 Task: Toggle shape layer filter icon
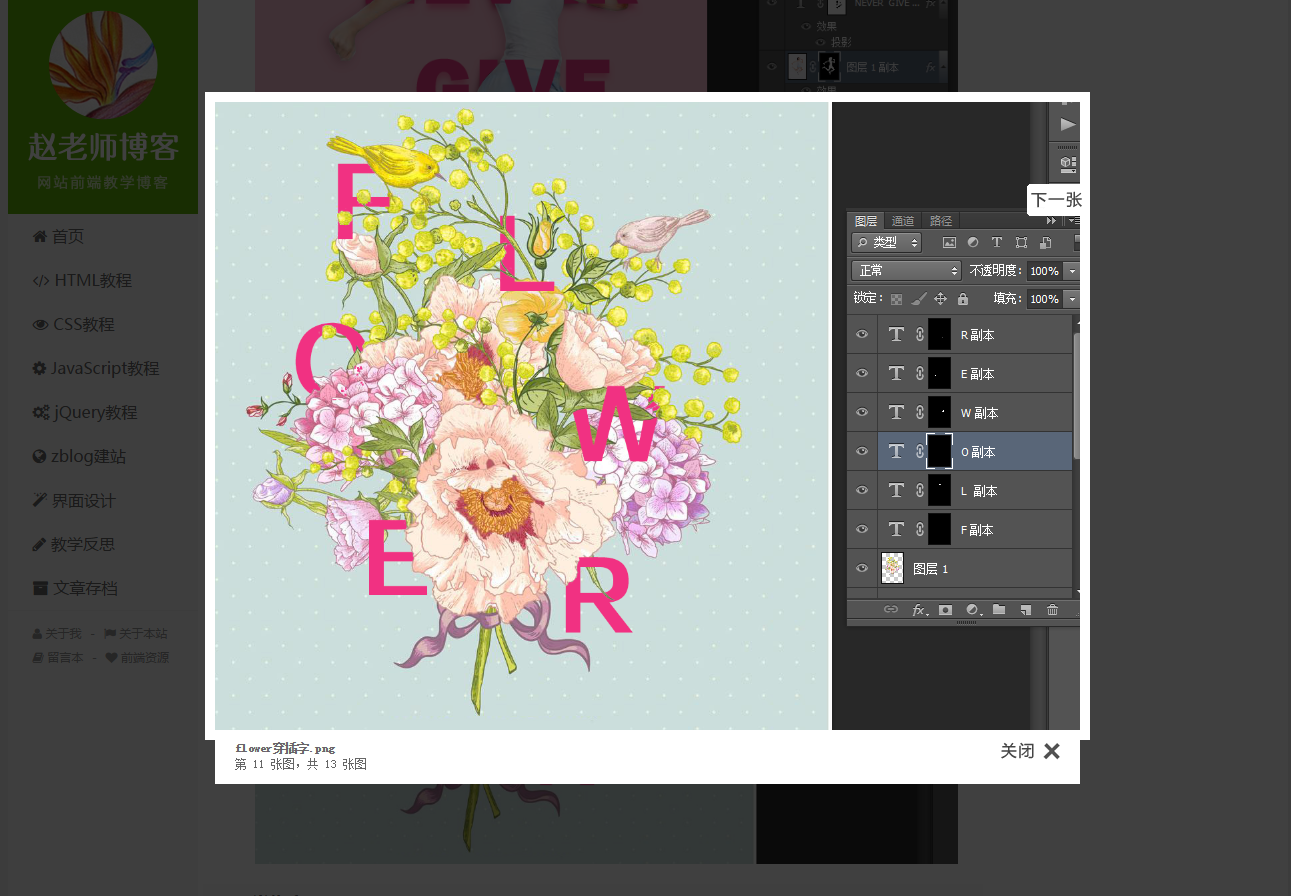[x=1021, y=242]
